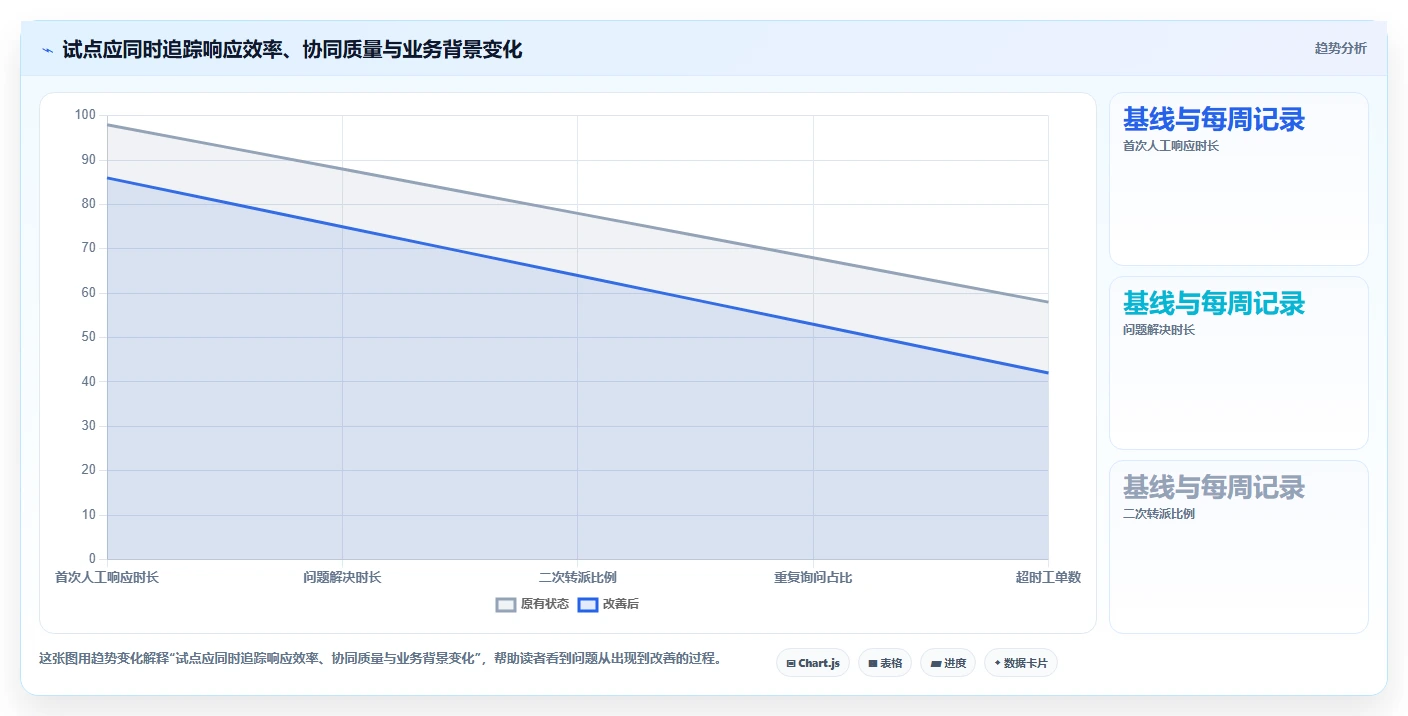Click x-axis label 重复询问占比
The image size is (1408, 716).
click(813, 577)
